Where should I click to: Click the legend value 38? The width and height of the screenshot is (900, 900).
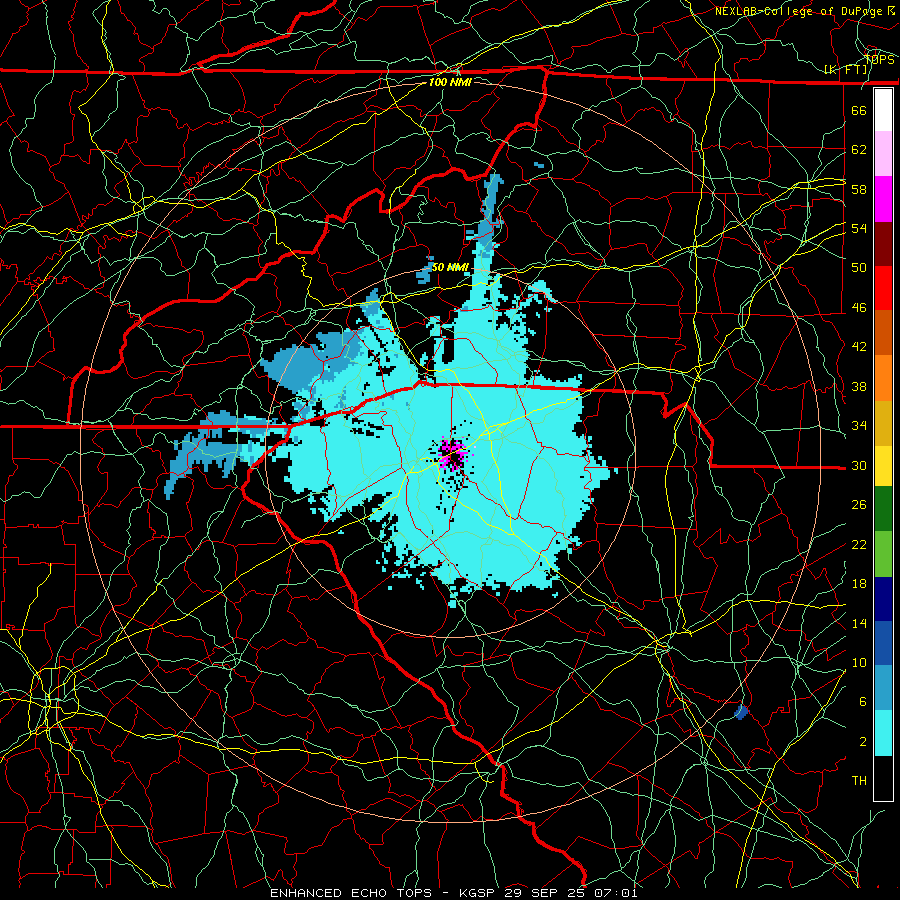coord(859,386)
